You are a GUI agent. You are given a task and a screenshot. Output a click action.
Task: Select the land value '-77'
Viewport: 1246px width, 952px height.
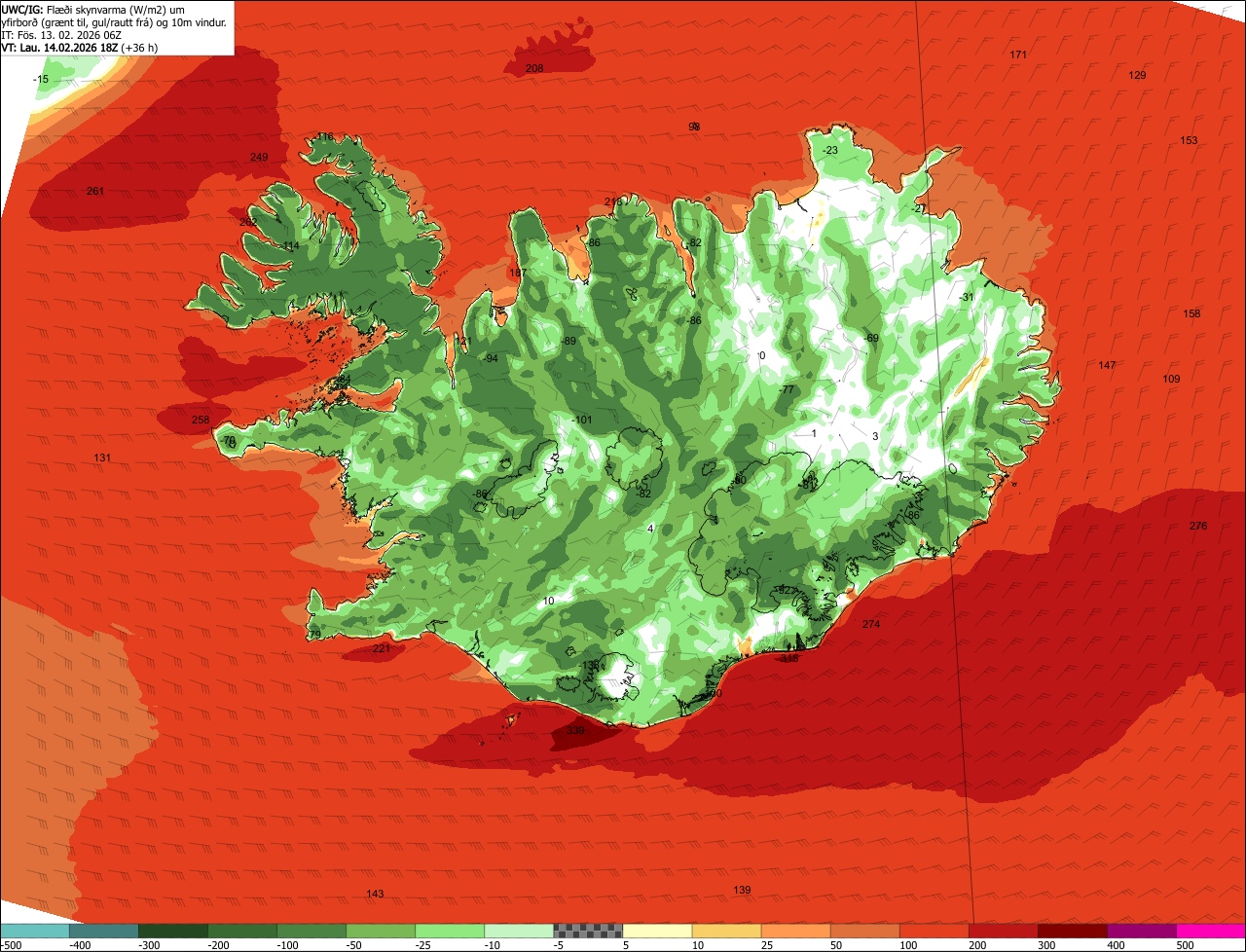788,389
